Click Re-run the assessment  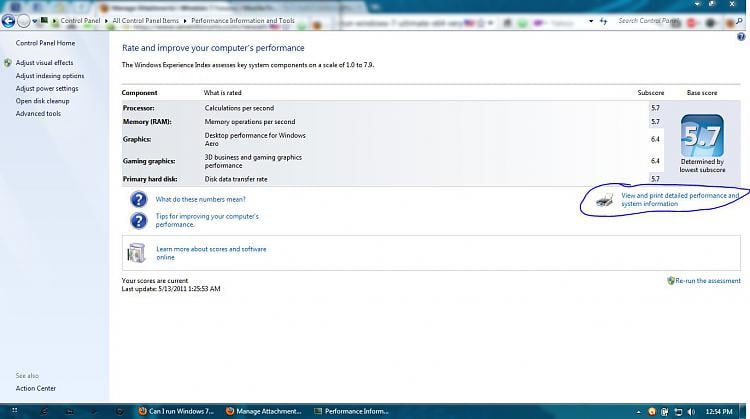click(x=708, y=281)
